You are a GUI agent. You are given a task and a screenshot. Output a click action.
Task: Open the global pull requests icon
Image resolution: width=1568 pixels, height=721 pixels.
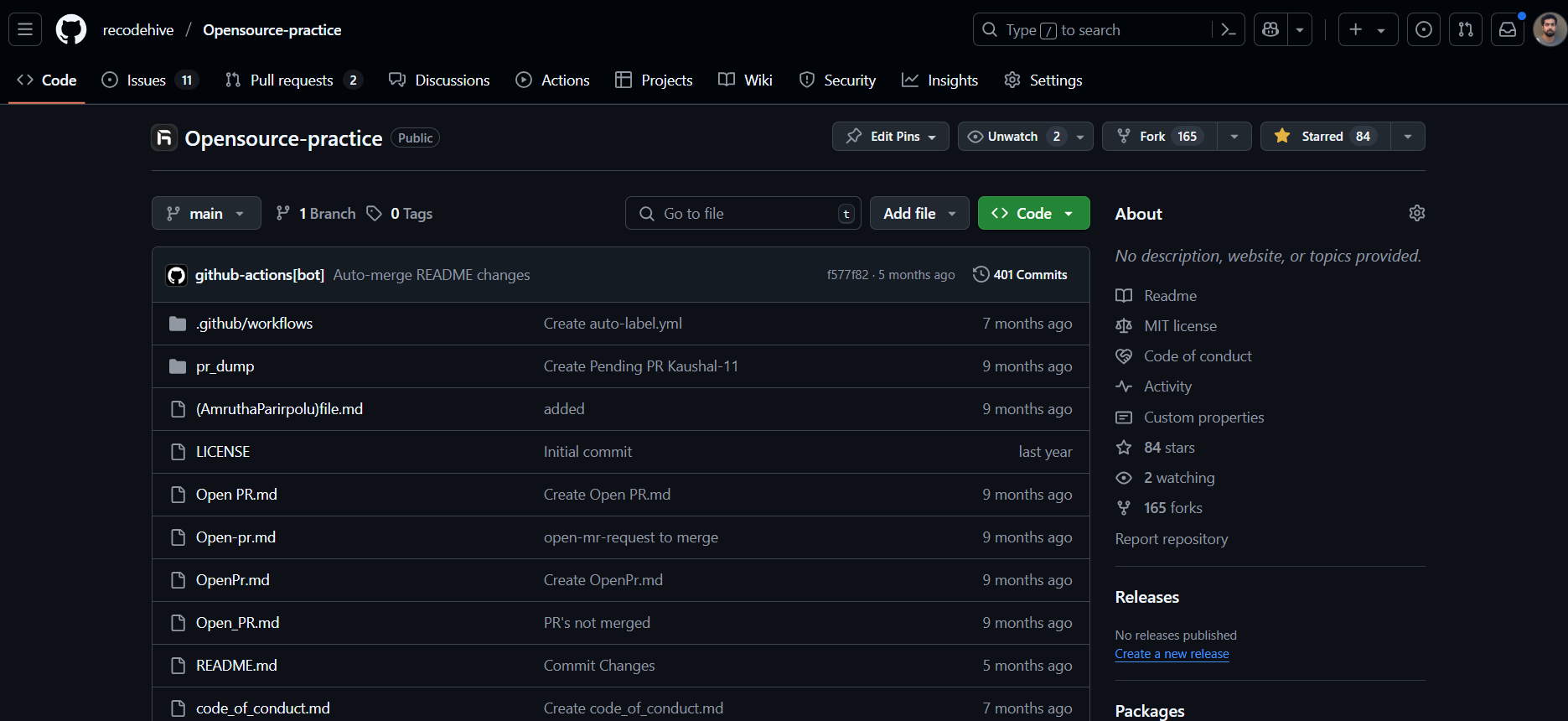[1466, 30]
